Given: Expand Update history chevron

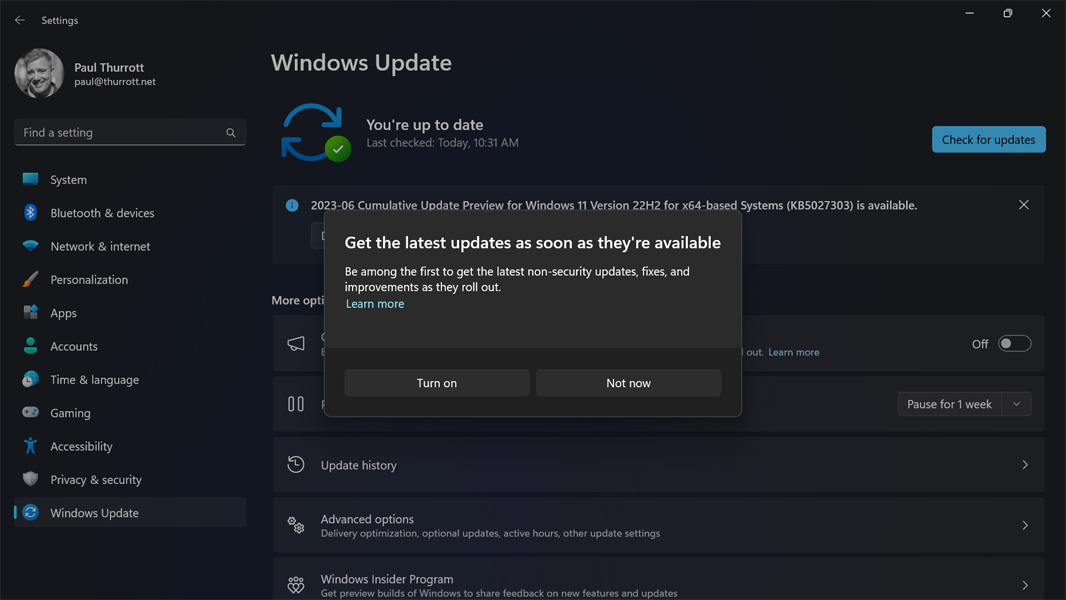Looking at the screenshot, I should tap(1025, 465).
